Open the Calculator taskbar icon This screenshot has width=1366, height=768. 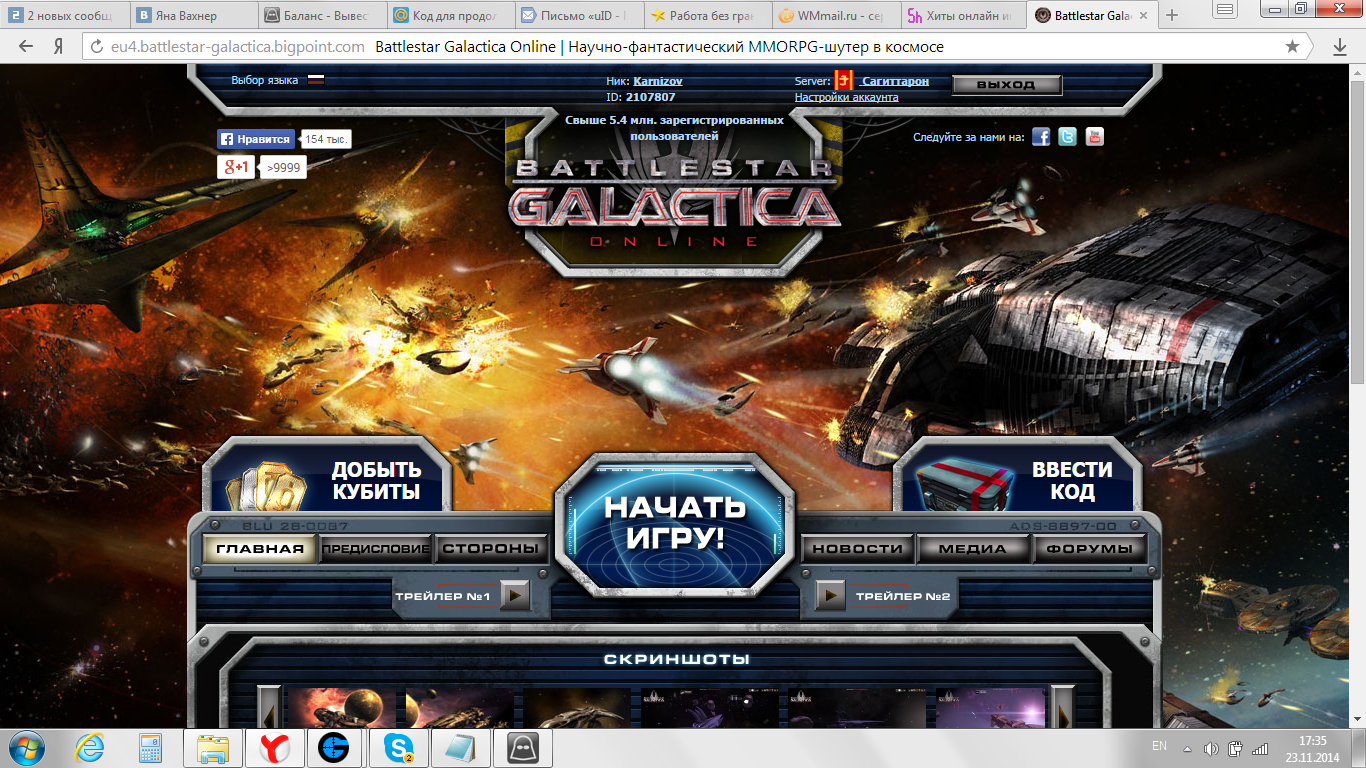click(x=151, y=748)
